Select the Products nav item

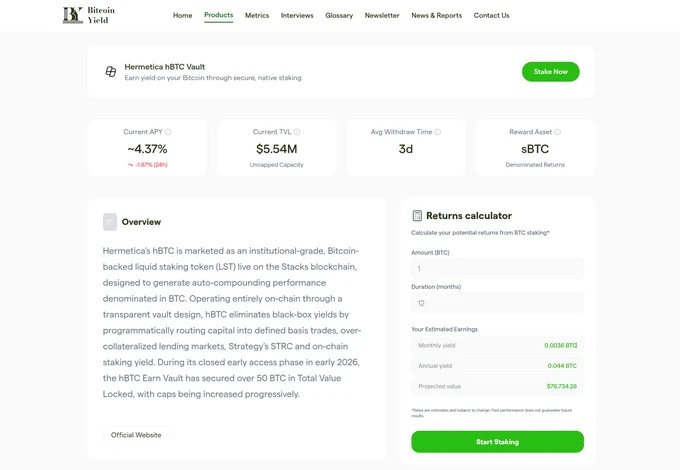click(219, 15)
